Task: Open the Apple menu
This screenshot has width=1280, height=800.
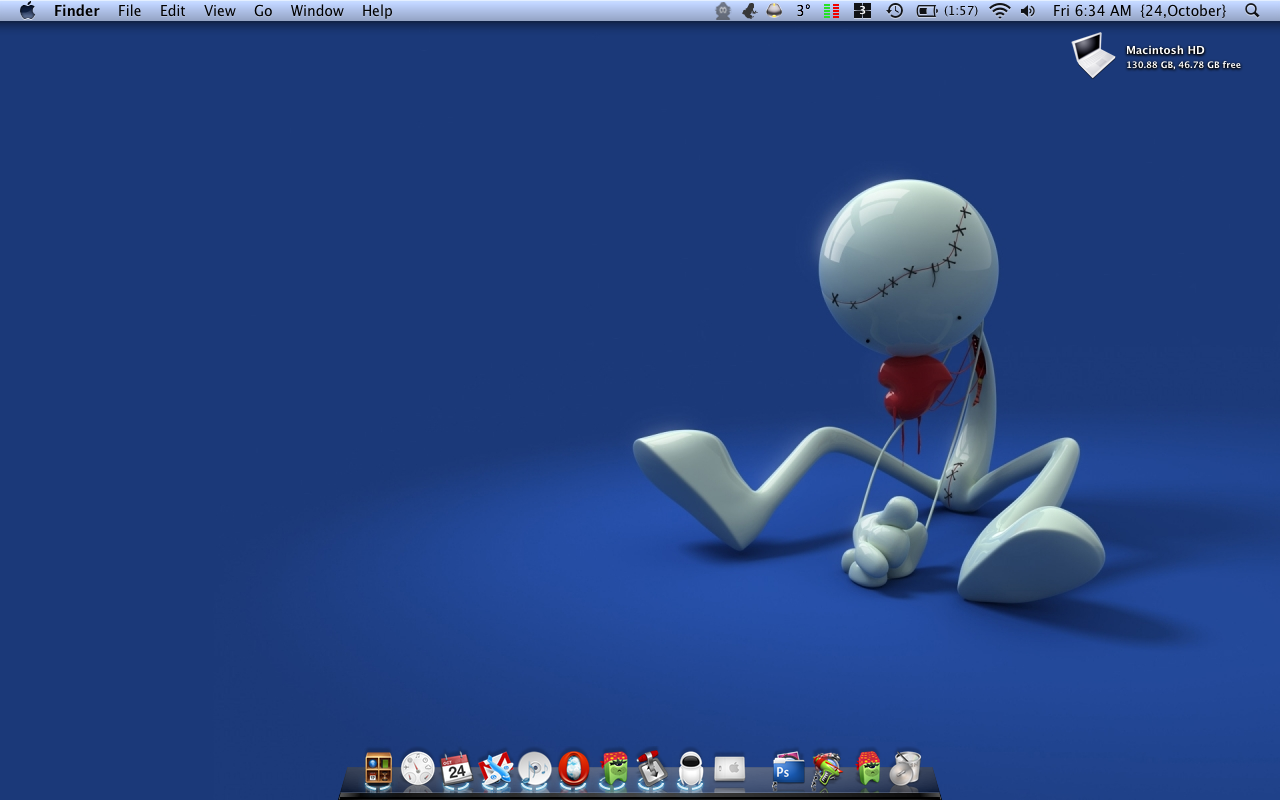Action: [x=27, y=11]
